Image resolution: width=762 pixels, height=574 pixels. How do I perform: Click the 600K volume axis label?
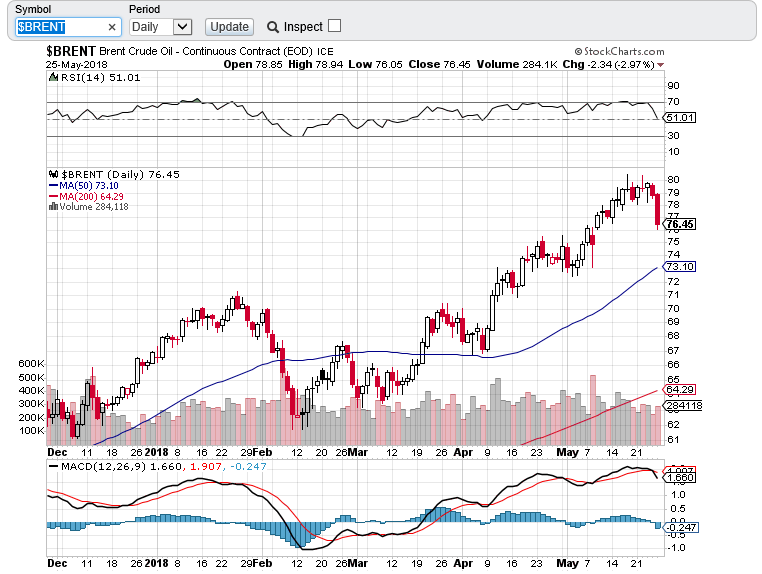[x=31, y=364]
